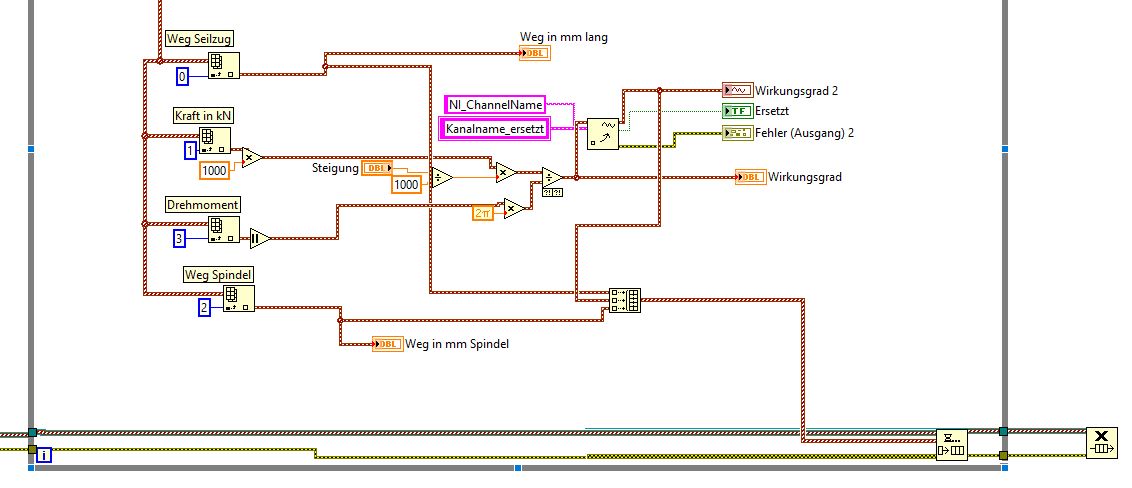The image size is (1132, 488).
Task: Click the Release Queue node
Action: 1102,443
